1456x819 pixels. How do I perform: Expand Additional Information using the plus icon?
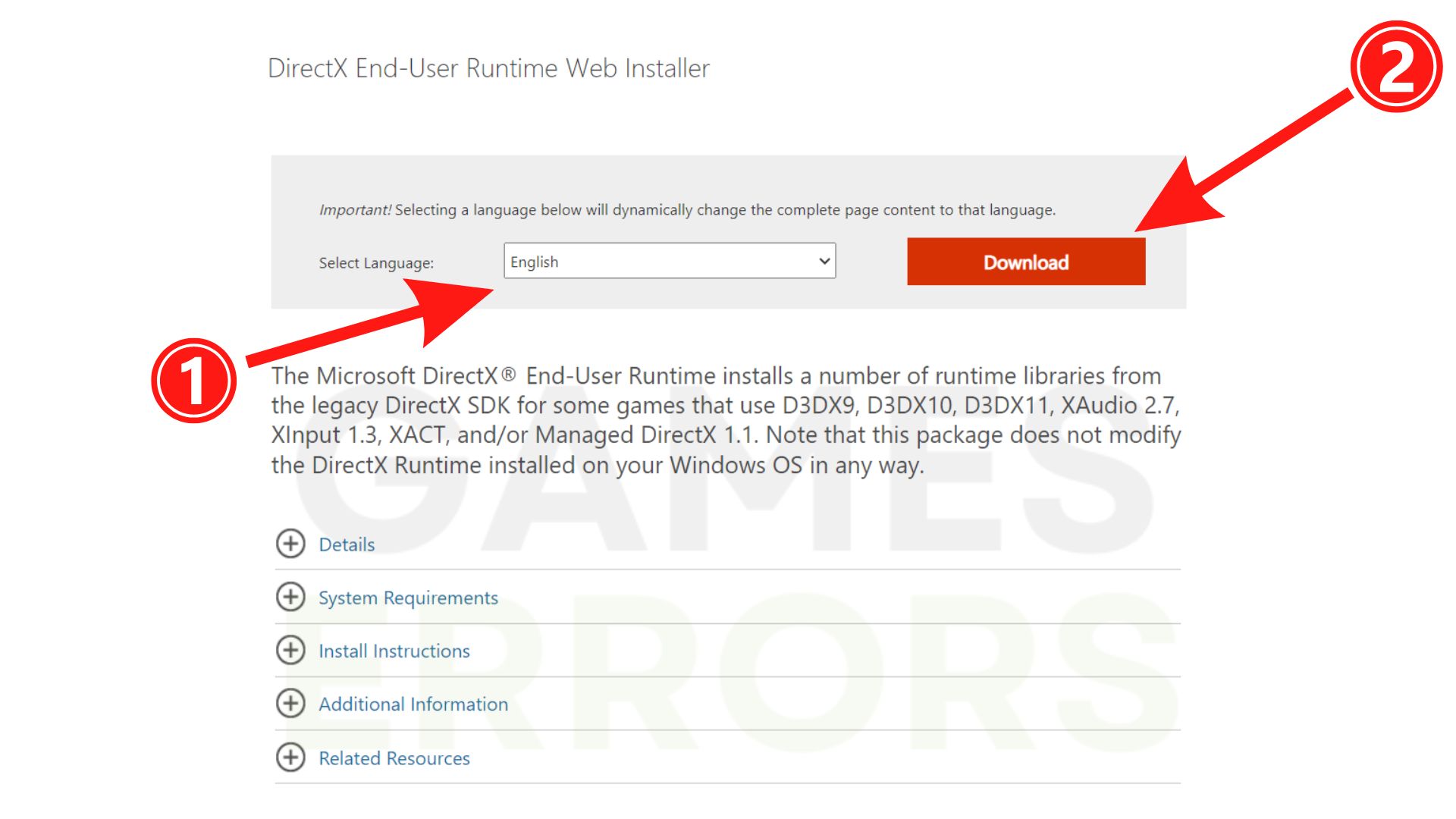pyautogui.click(x=290, y=704)
